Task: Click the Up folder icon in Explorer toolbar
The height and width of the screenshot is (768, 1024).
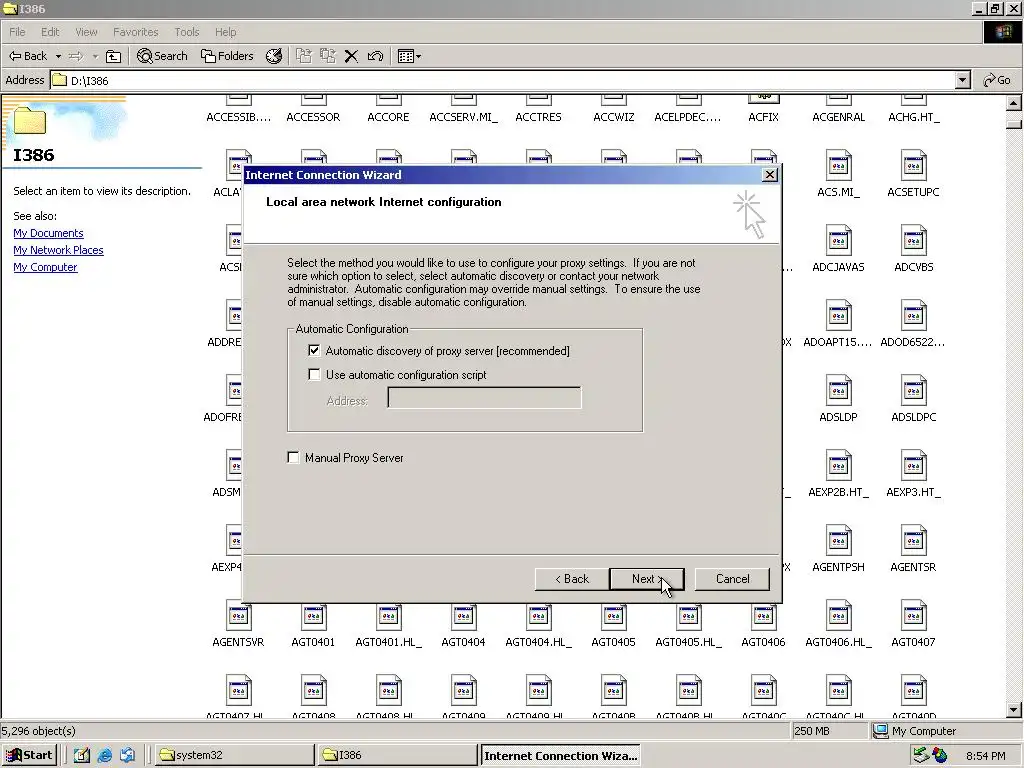Action: (114, 56)
